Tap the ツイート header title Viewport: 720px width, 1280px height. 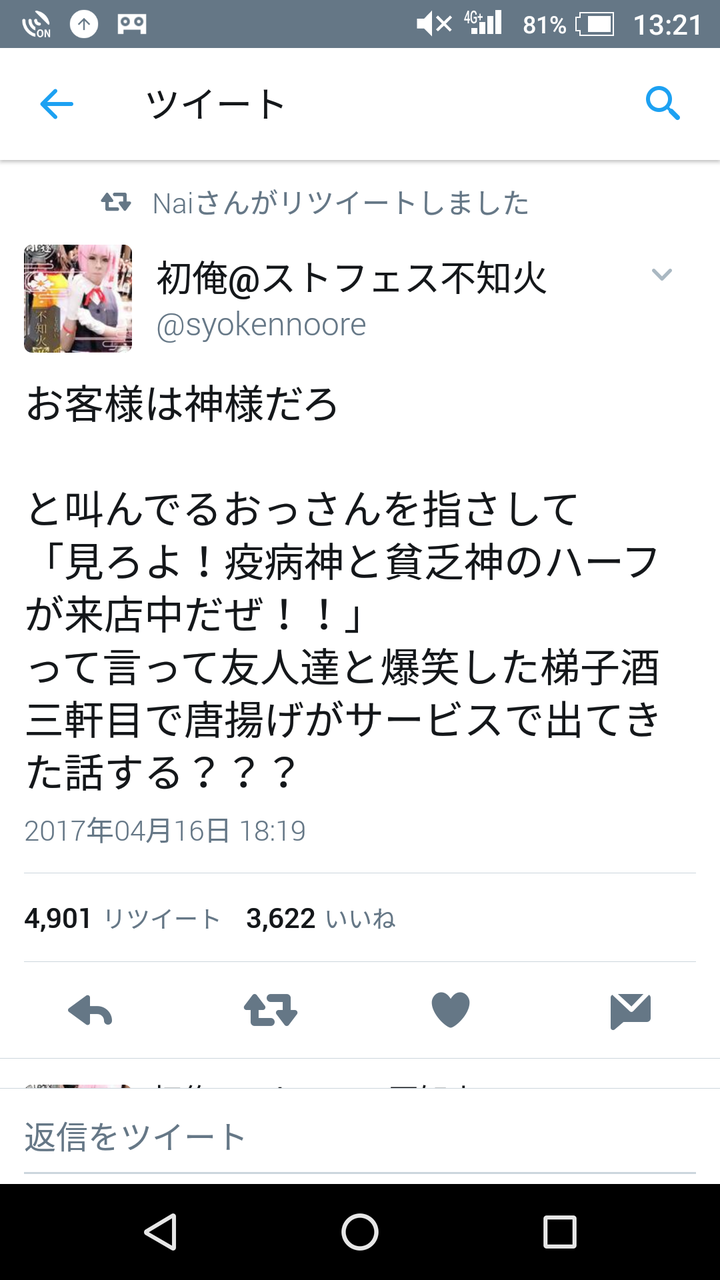click(216, 104)
